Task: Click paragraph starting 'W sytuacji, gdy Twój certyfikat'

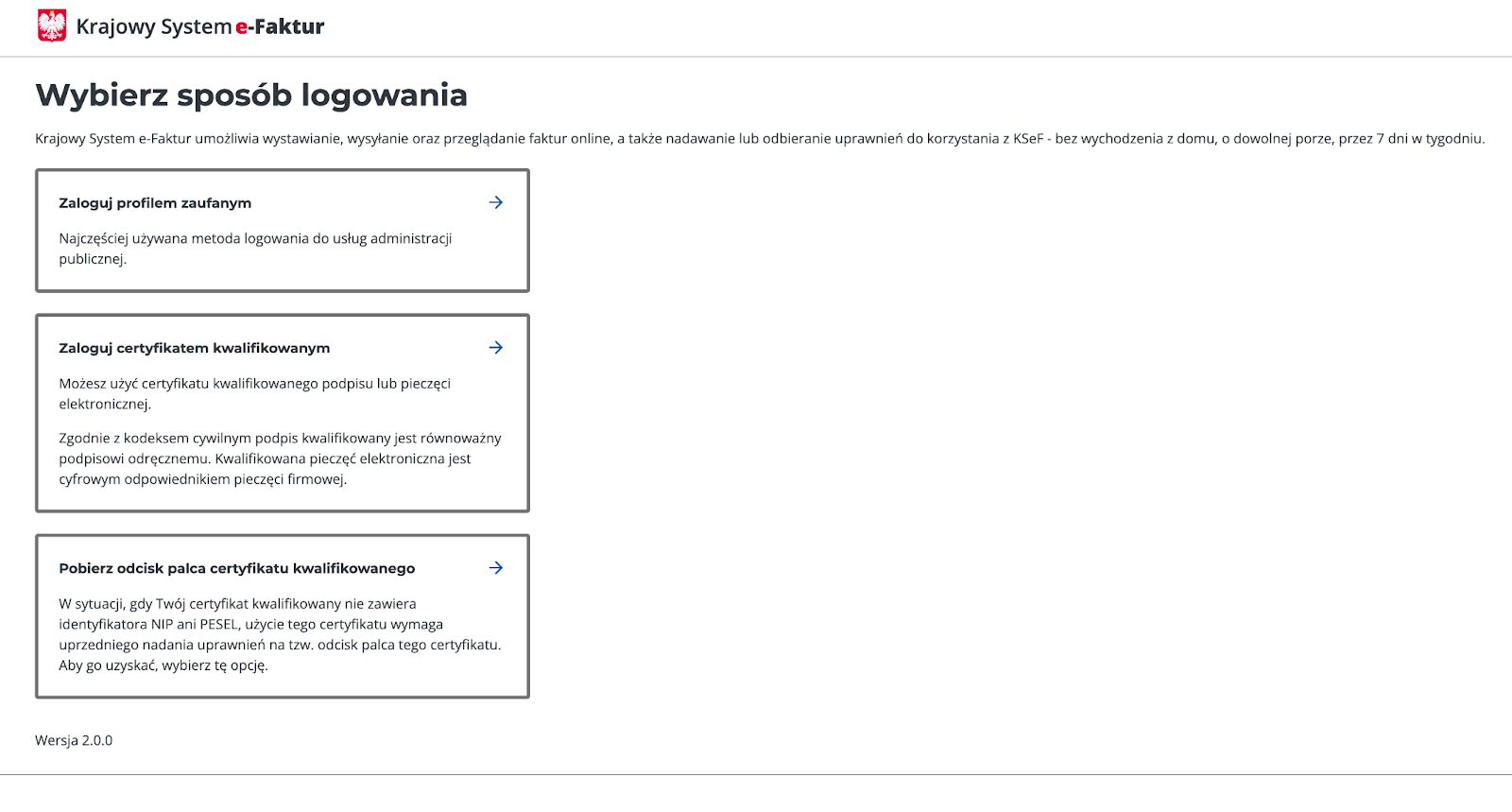Action: pos(280,634)
